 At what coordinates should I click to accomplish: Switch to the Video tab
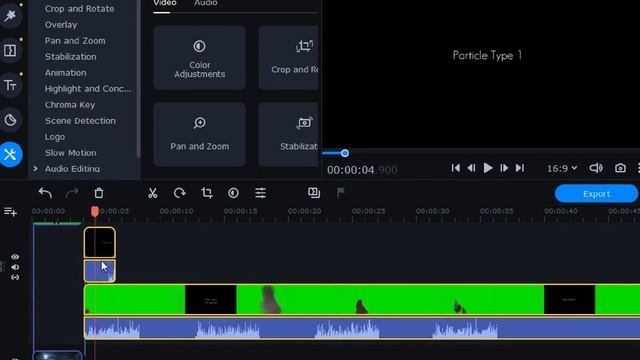click(164, 3)
